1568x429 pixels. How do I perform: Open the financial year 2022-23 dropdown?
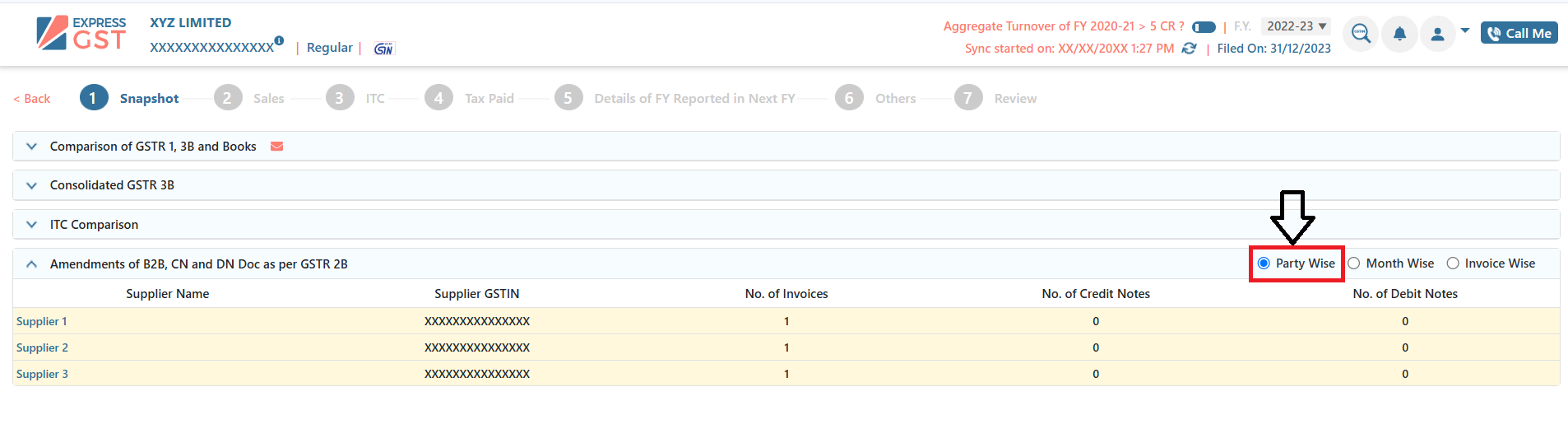(x=1297, y=26)
